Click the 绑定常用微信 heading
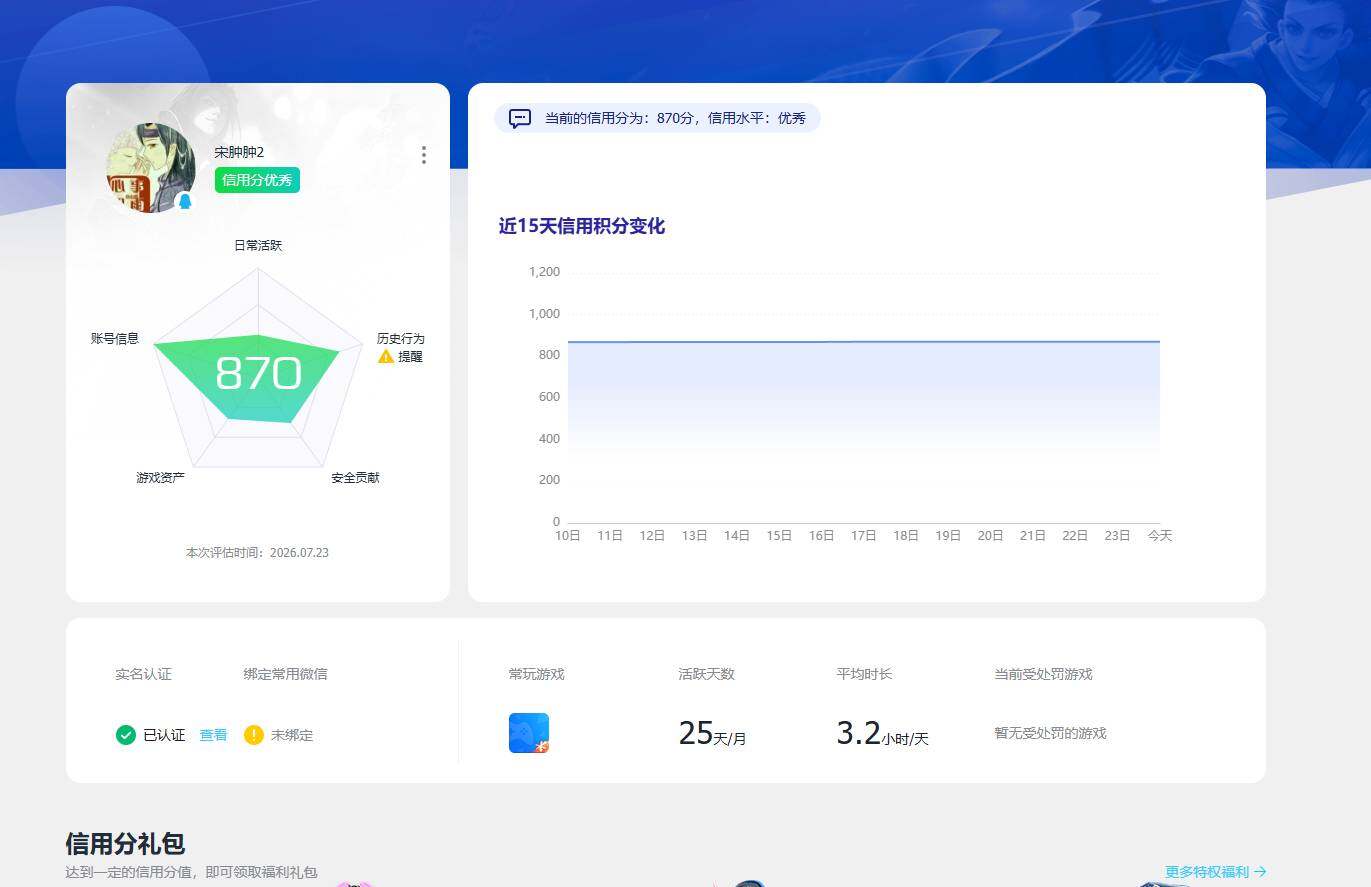The width and height of the screenshot is (1371, 887). coord(285,674)
